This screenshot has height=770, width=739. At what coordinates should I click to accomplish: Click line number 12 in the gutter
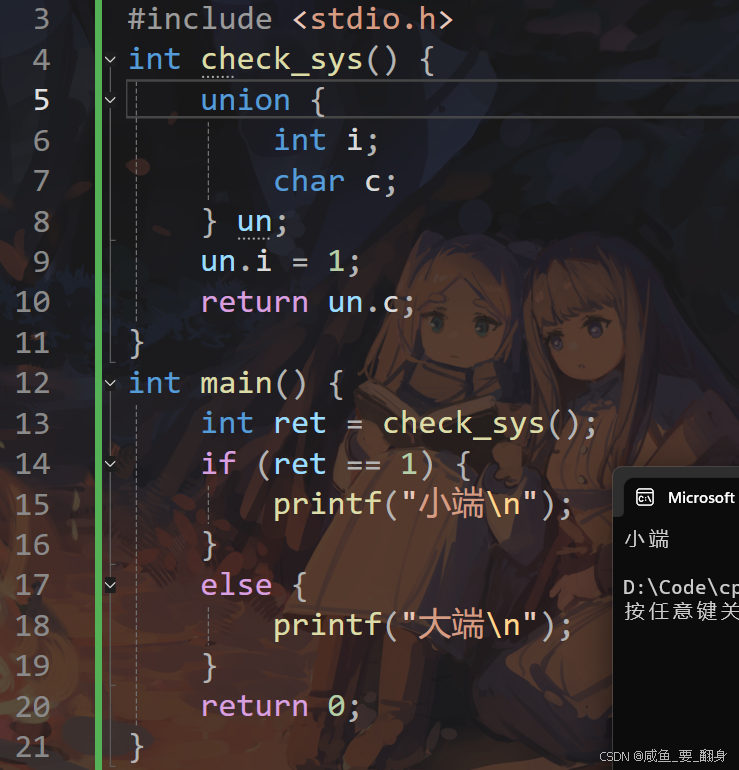click(33, 383)
